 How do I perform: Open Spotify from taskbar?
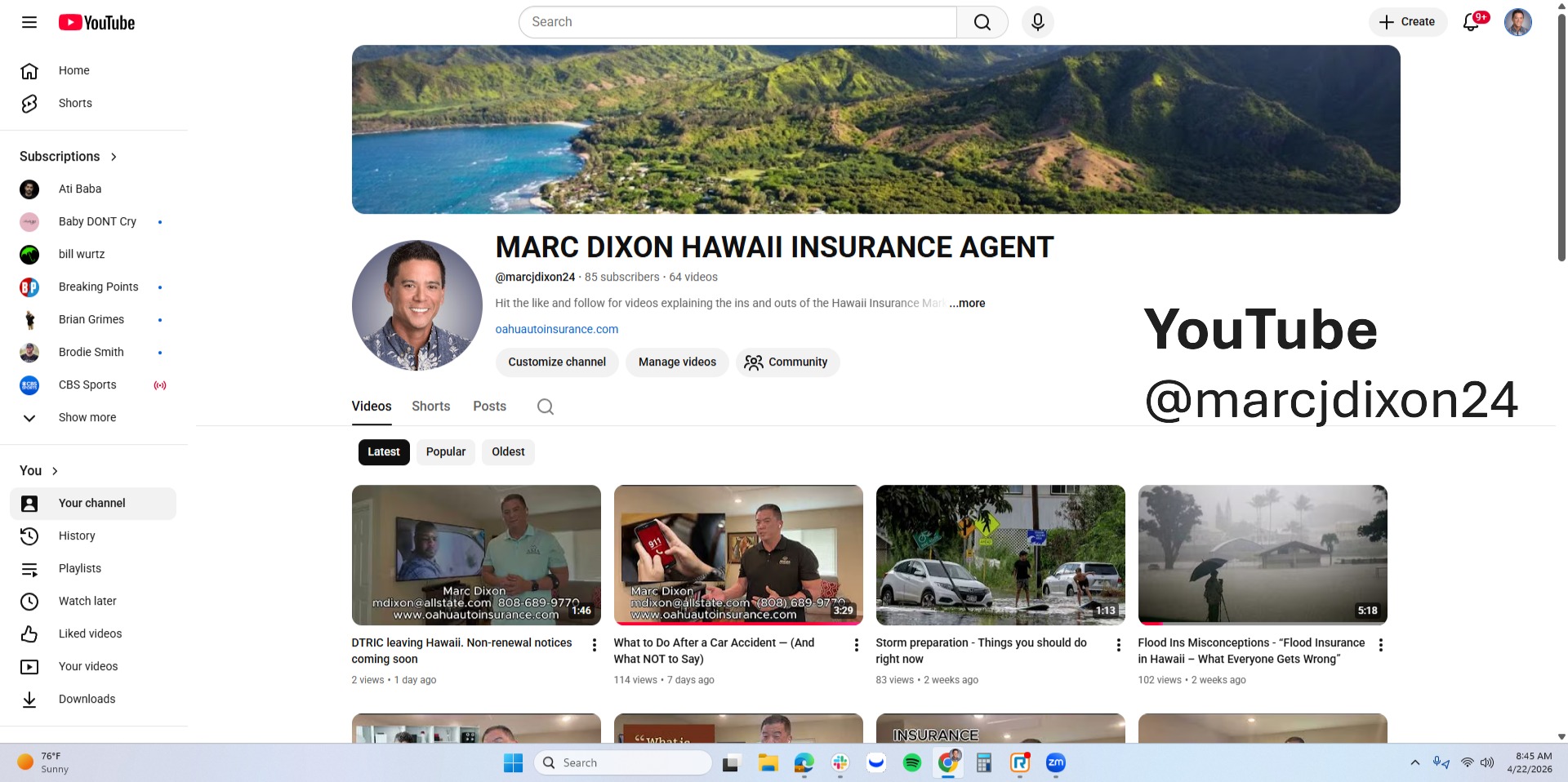(912, 762)
